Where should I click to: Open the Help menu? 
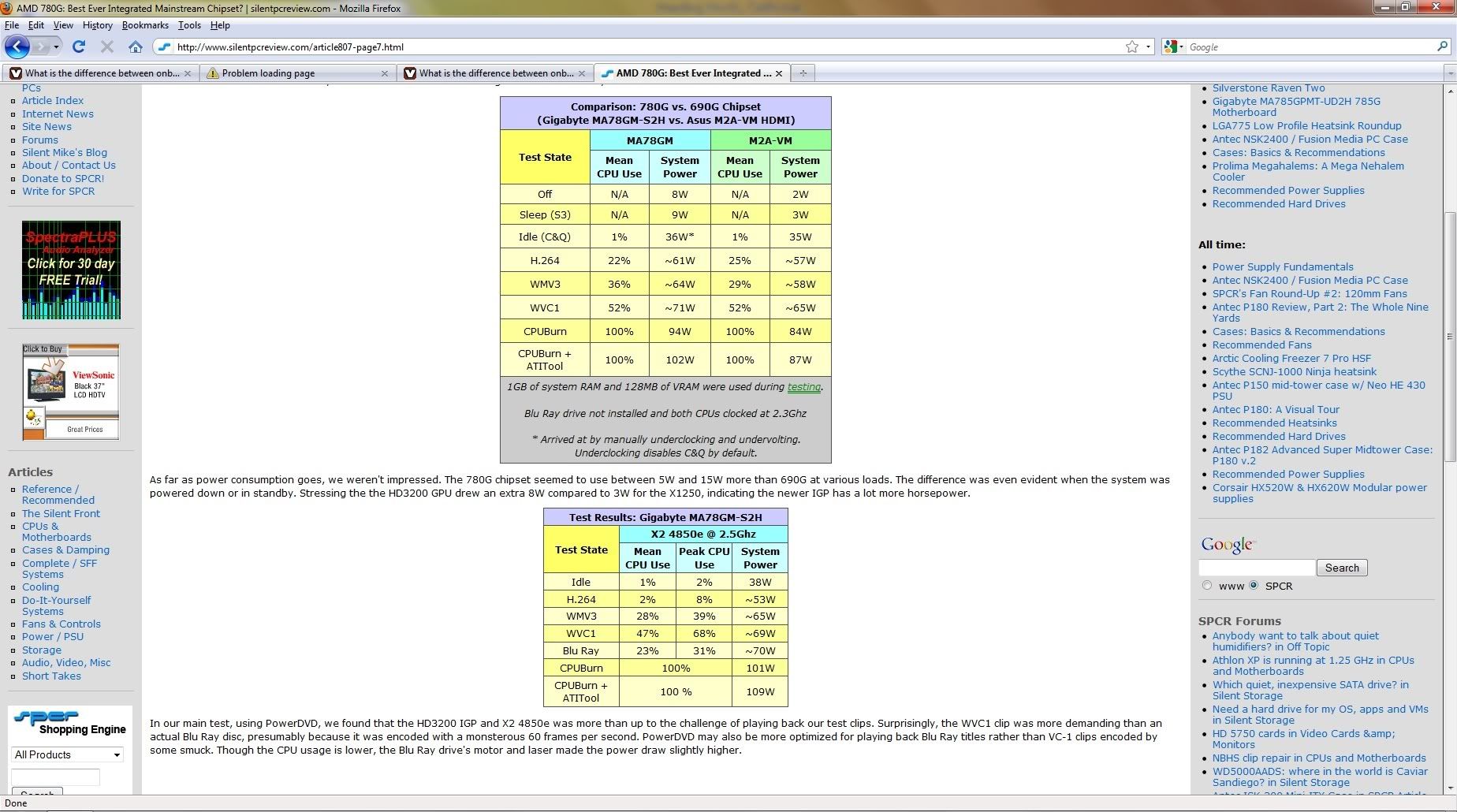coord(220,25)
